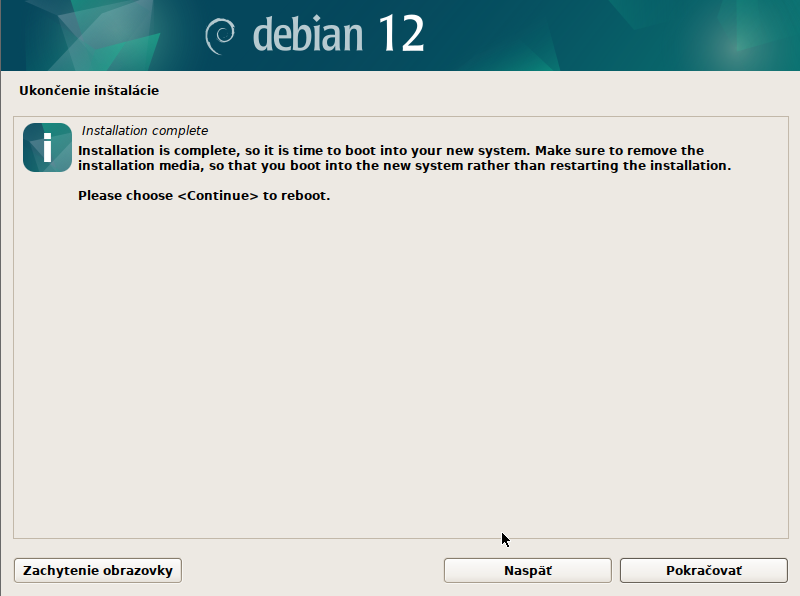
Task: Click the "Please choose <Continue> to reboot." line
Action: [x=204, y=195]
